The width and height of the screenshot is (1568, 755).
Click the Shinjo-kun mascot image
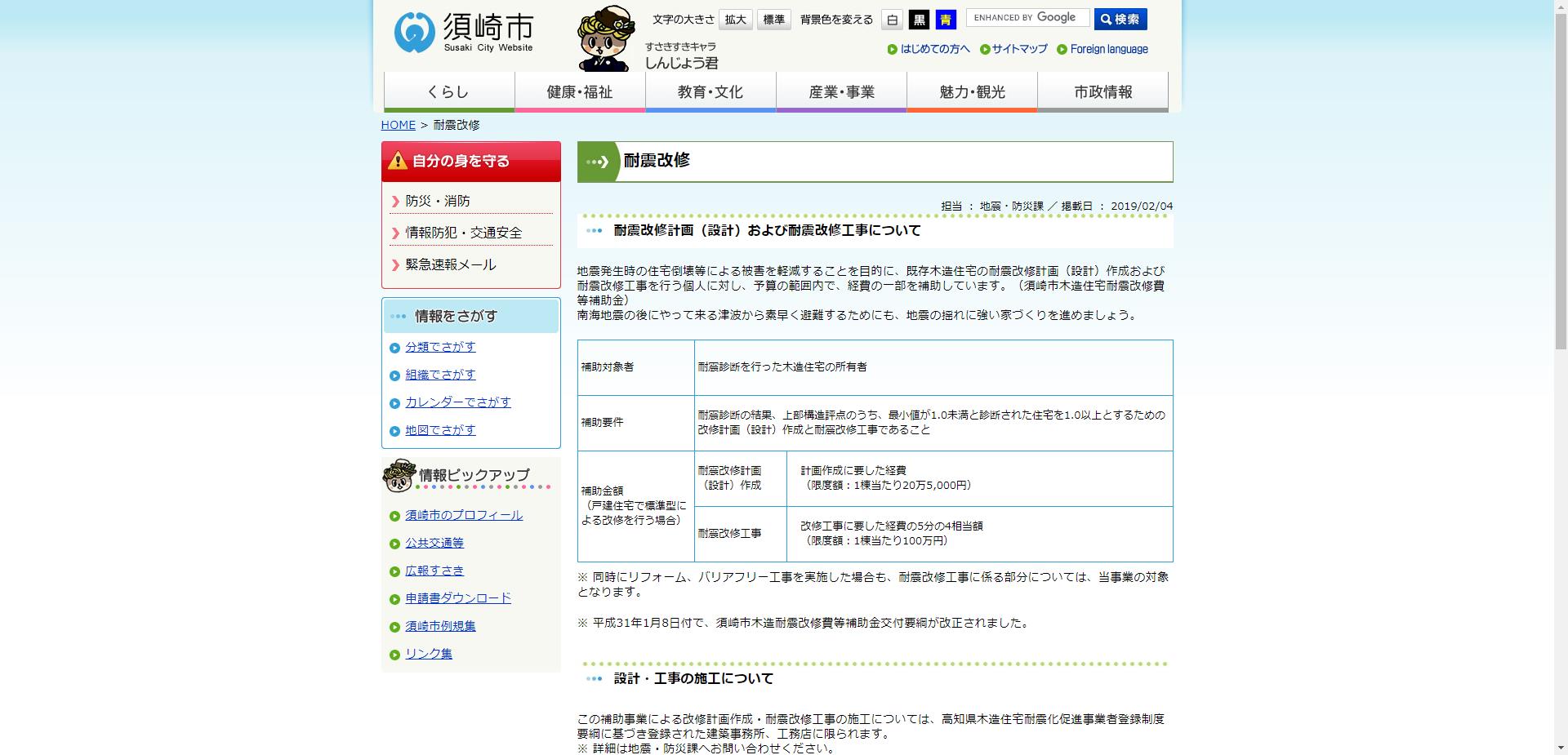coord(605,37)
